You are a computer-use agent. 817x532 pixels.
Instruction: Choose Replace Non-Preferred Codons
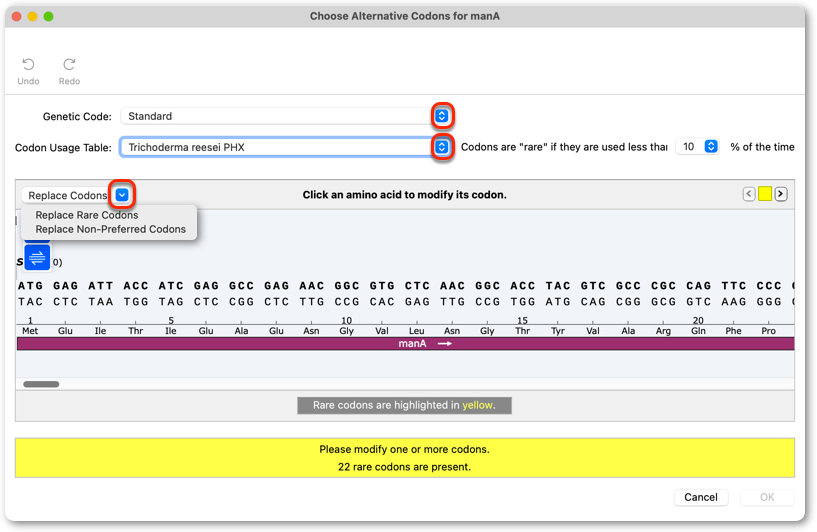[x=110, y=229]
